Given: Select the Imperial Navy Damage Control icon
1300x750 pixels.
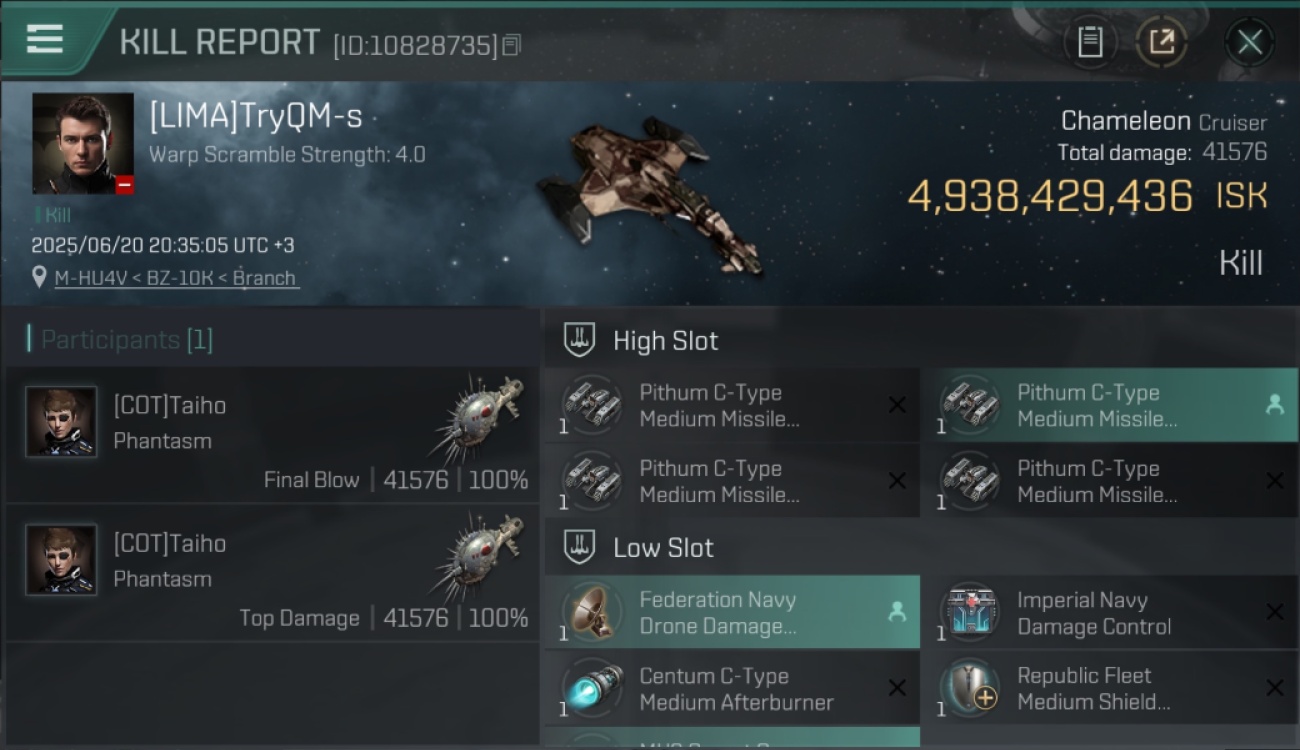Looking at the screenshot, I should [970, 612].
